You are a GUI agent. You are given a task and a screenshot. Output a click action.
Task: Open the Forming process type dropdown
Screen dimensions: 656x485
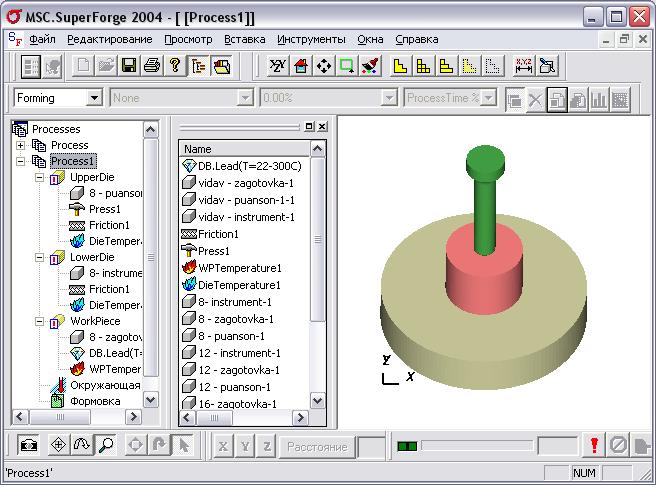[95, 98]
